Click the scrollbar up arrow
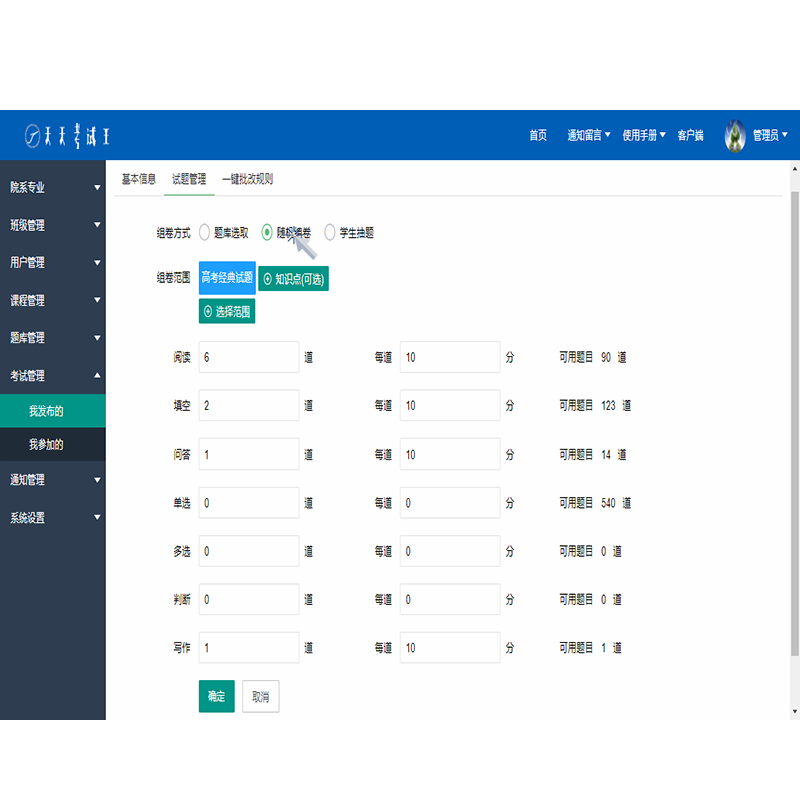 [794, 168]
